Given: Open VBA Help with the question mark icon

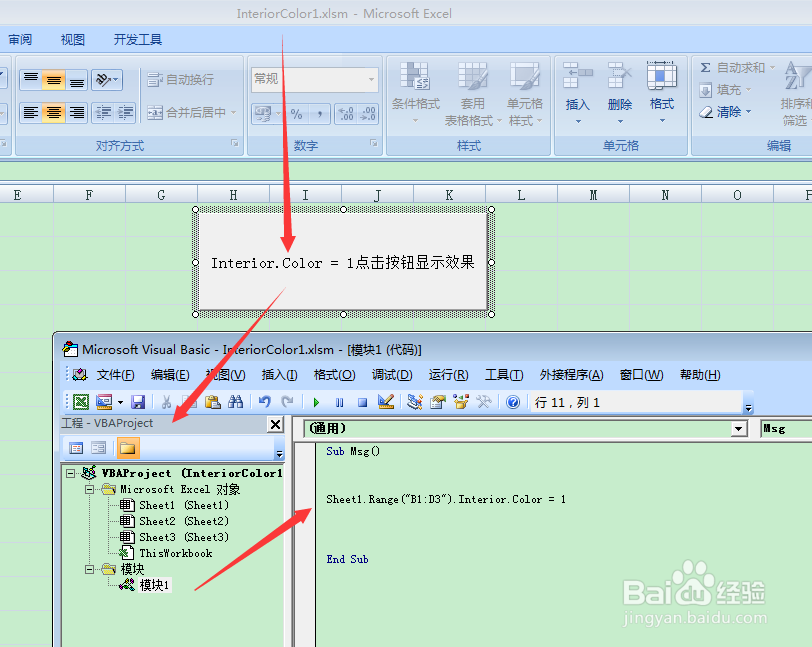Looking at the screenshot, I should pos(513,402).
